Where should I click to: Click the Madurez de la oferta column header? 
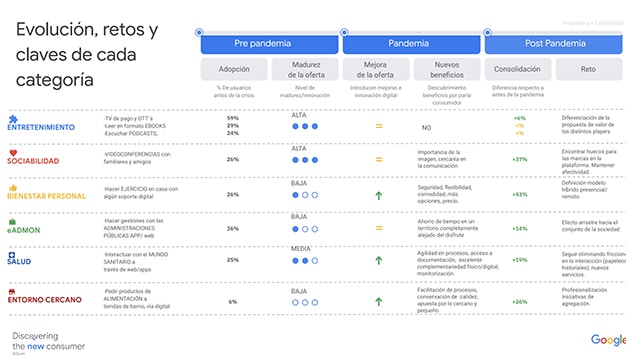(x=305, y=69)
